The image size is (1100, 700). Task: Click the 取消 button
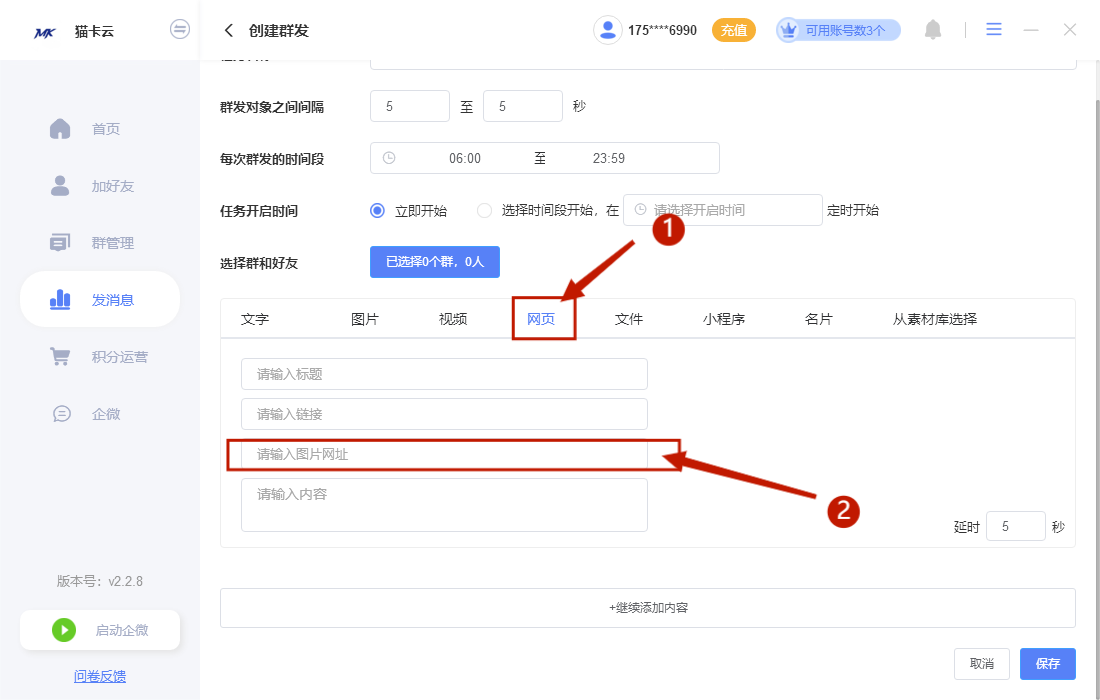[981, 664]
